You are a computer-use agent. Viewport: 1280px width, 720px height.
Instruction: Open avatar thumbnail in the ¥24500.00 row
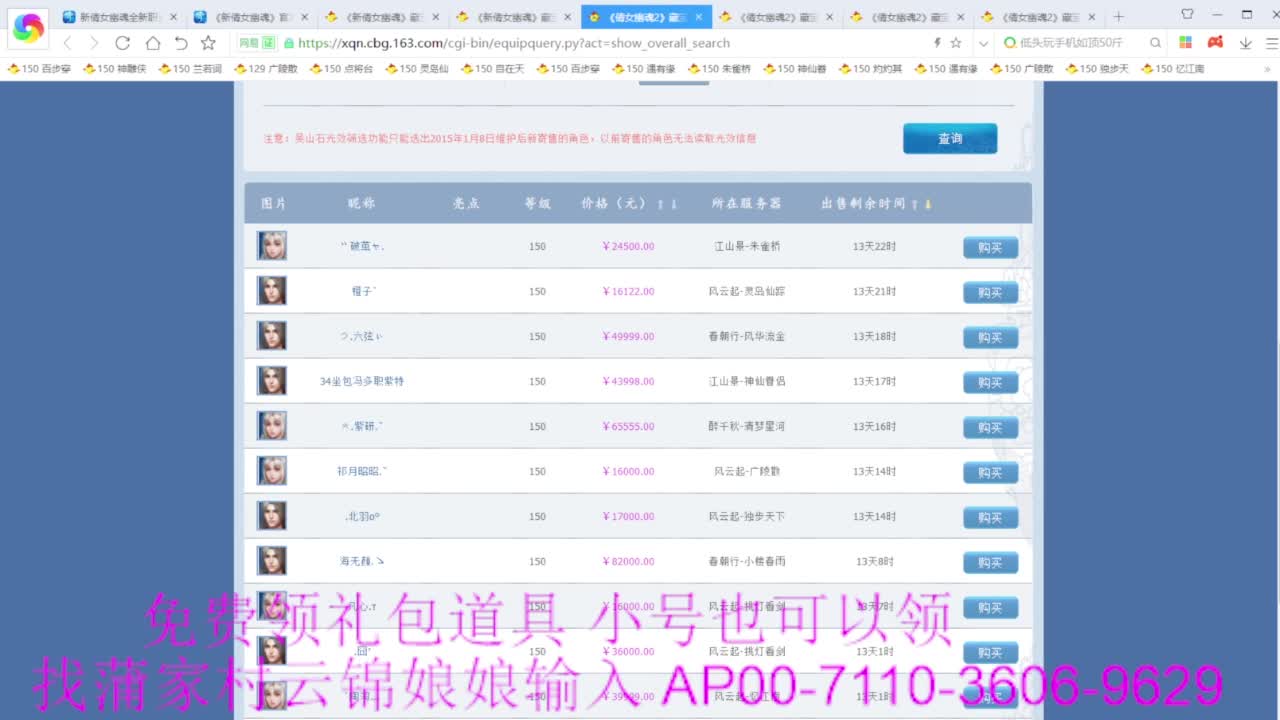pyautogui.click(x=272, y=246)
